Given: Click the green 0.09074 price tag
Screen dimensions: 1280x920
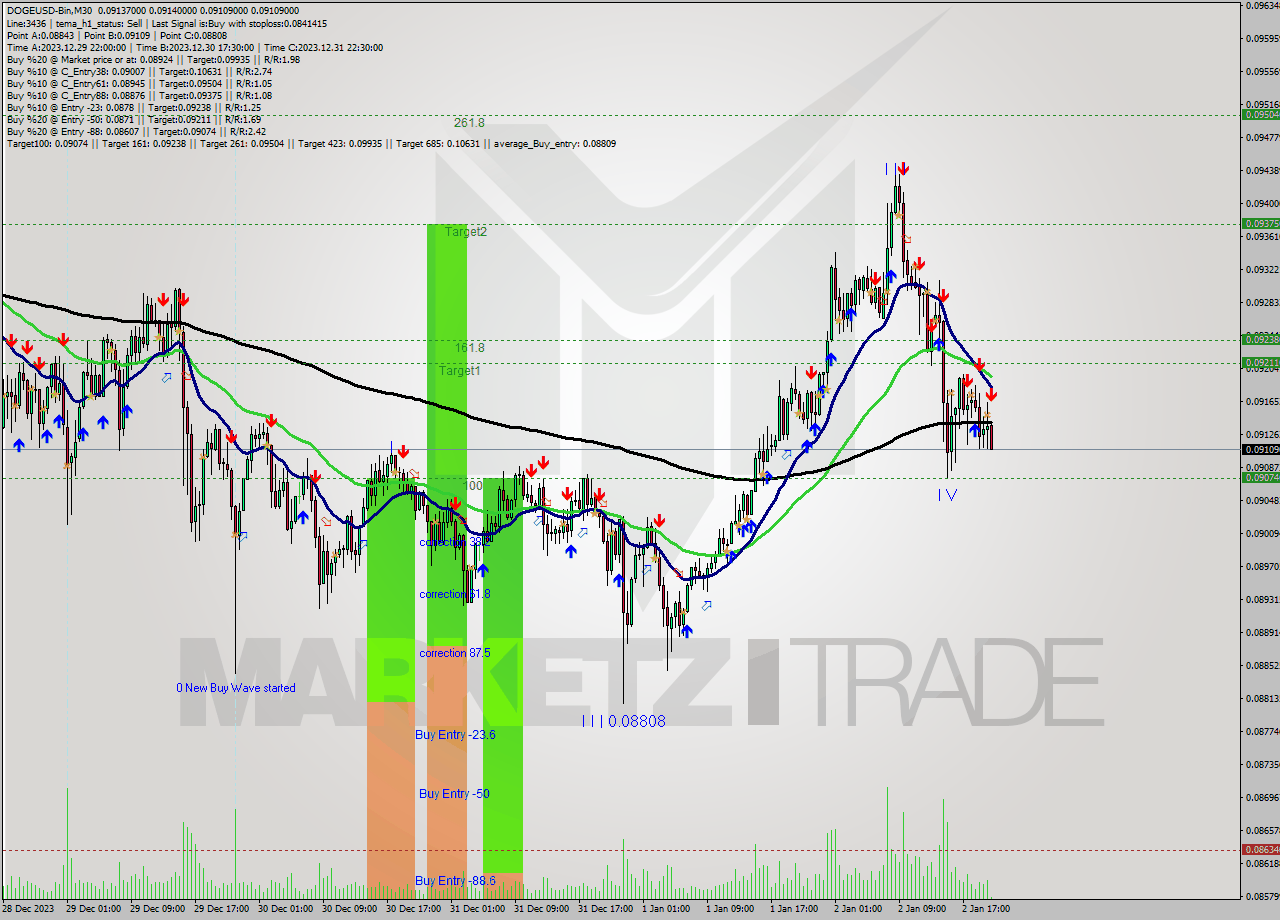Looking at the screenshot, I should 1260,478.
